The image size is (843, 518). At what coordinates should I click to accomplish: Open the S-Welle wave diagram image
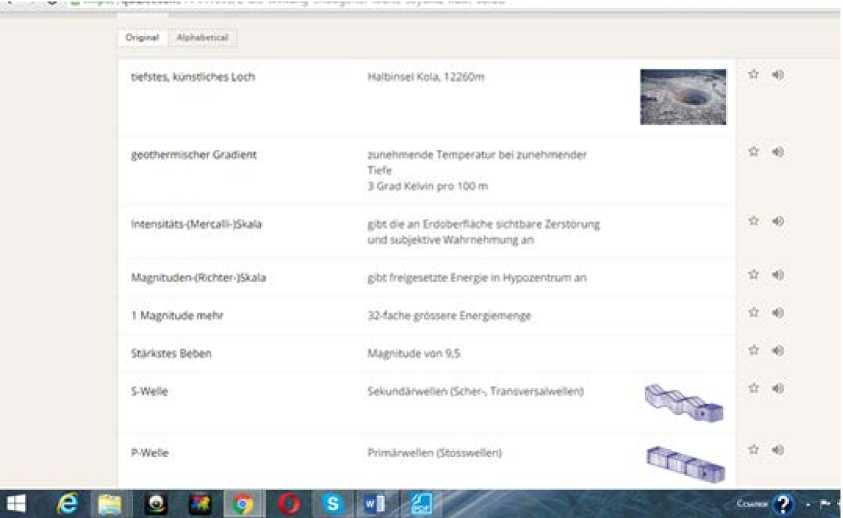[x=684, y=403]
